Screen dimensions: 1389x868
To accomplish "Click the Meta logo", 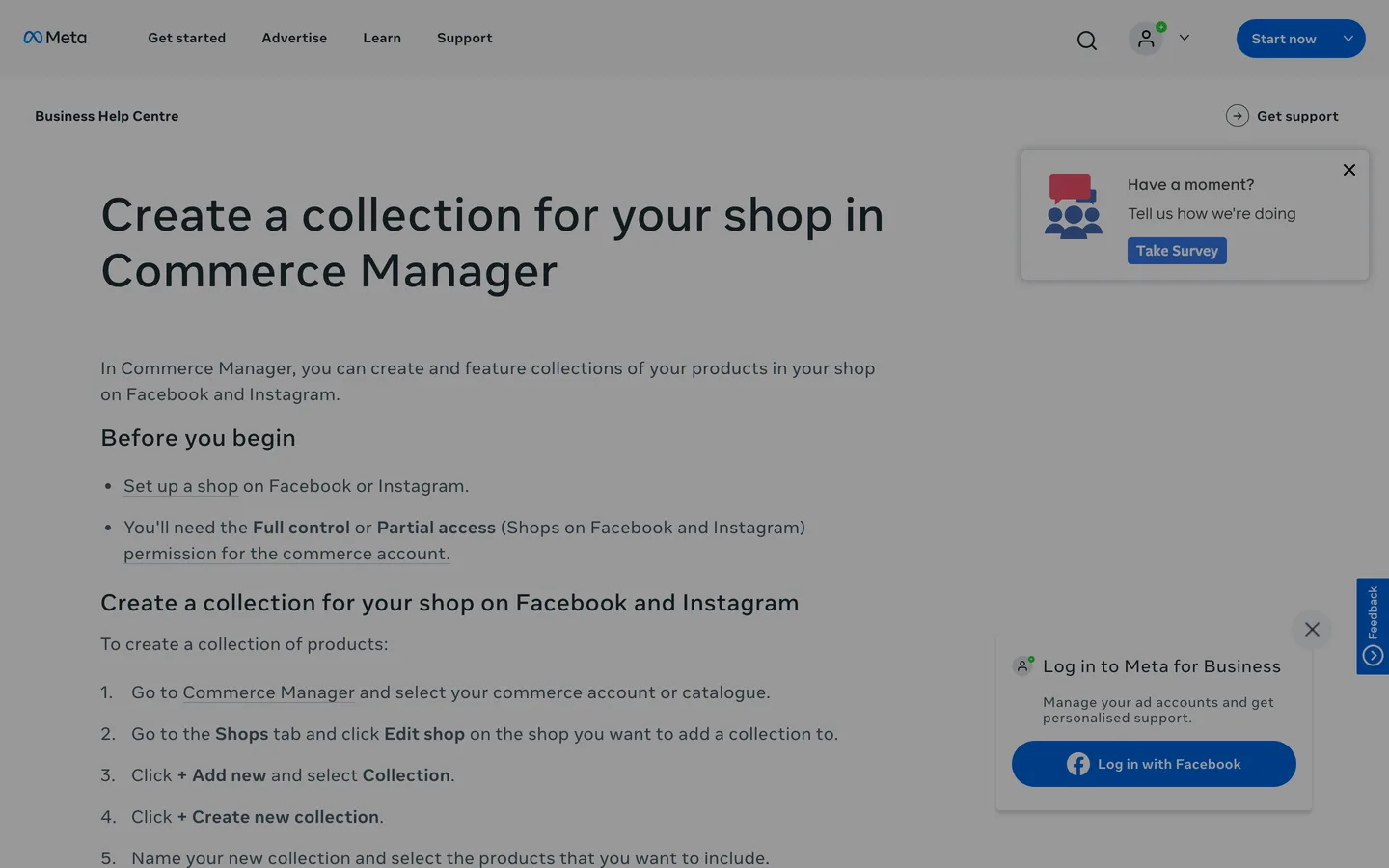I will coord(55,38).
